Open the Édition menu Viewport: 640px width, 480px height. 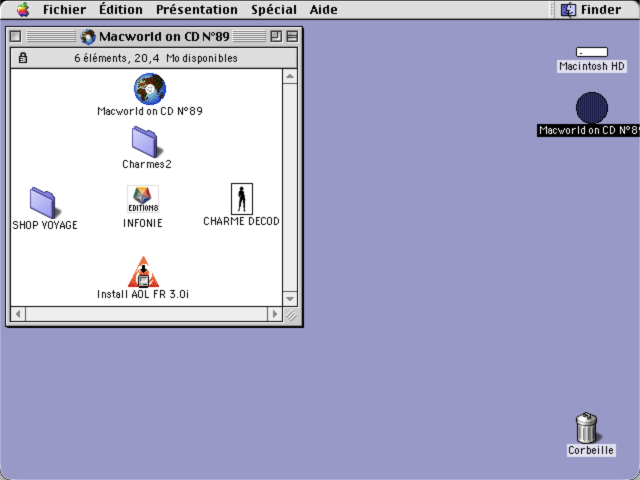(121, 9)
